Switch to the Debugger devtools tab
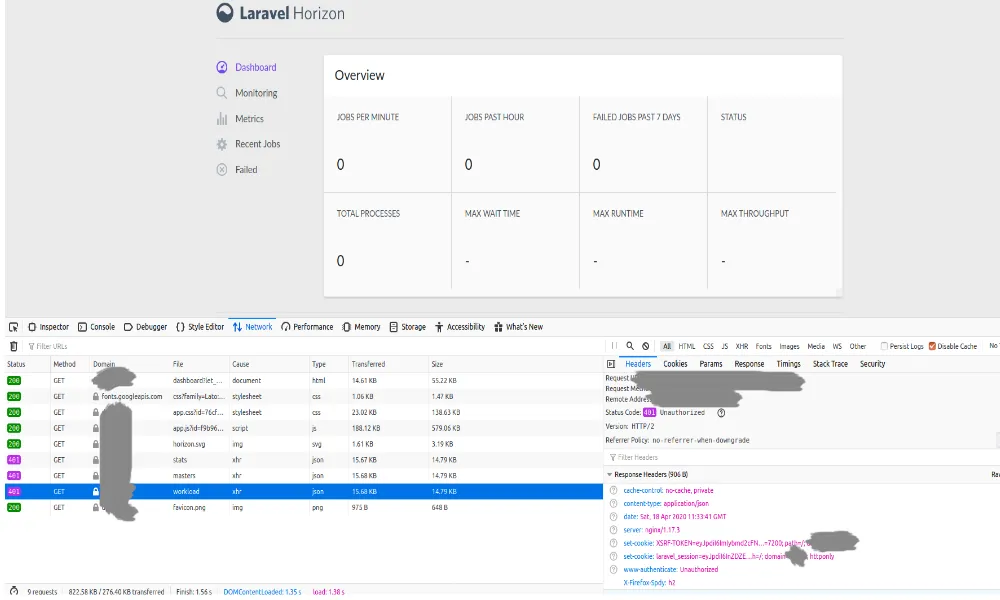The image size is (1000, 600). [145, 327]
